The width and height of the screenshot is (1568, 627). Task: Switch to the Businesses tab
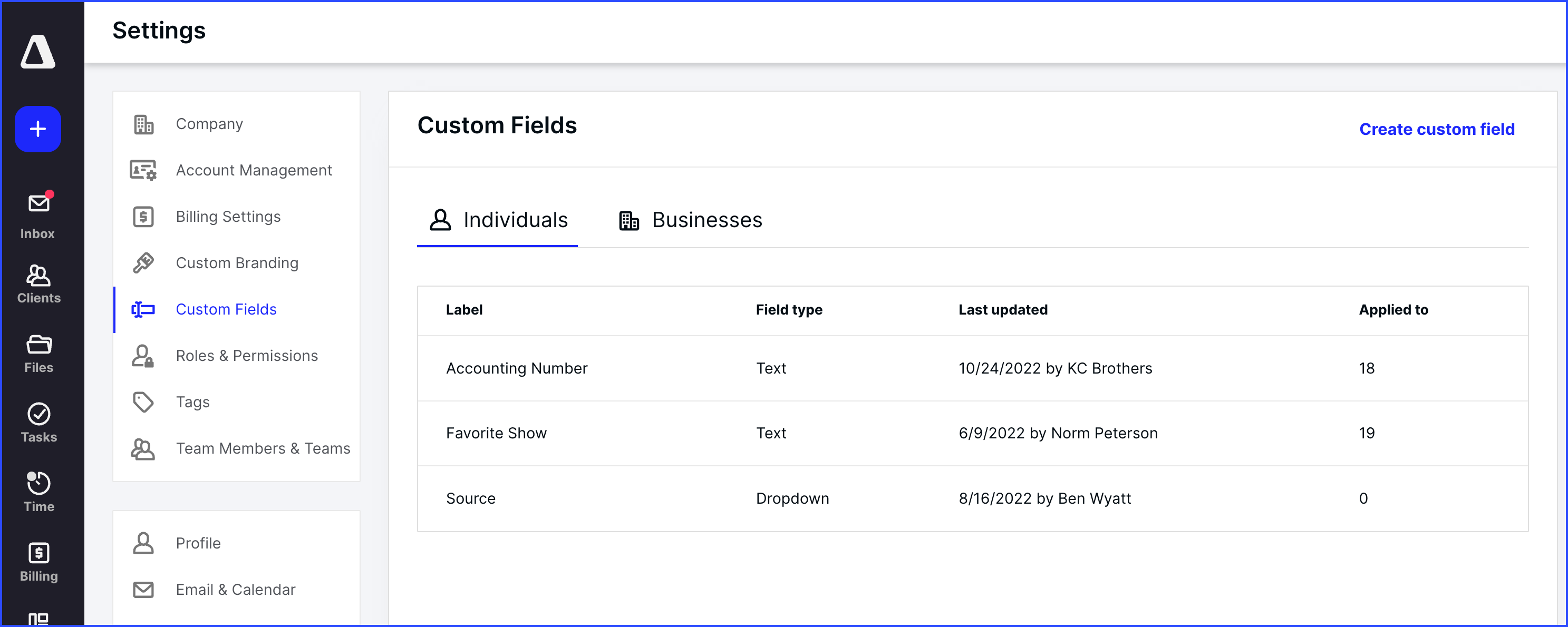690,220
